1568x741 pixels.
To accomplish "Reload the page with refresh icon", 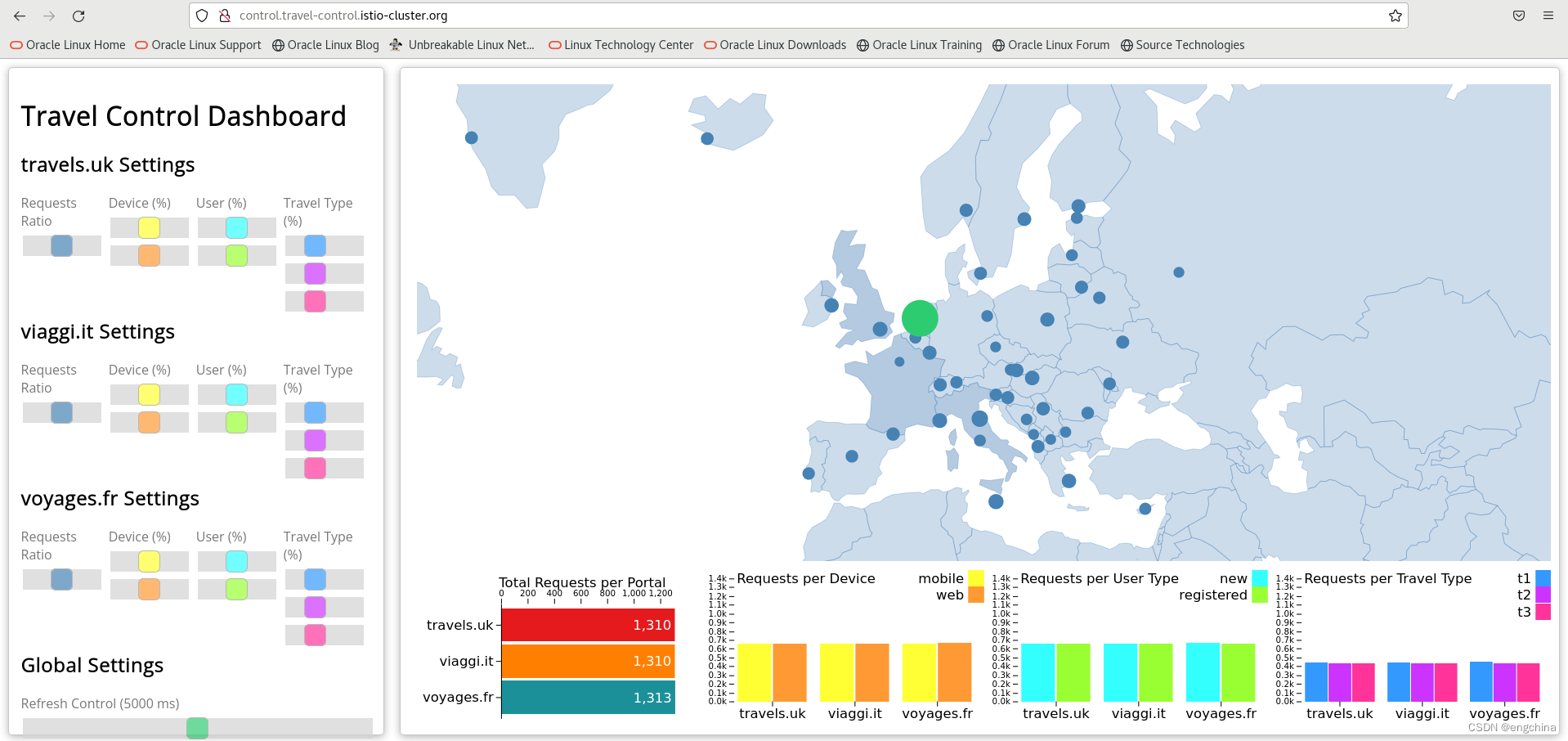I will (78, 16).
